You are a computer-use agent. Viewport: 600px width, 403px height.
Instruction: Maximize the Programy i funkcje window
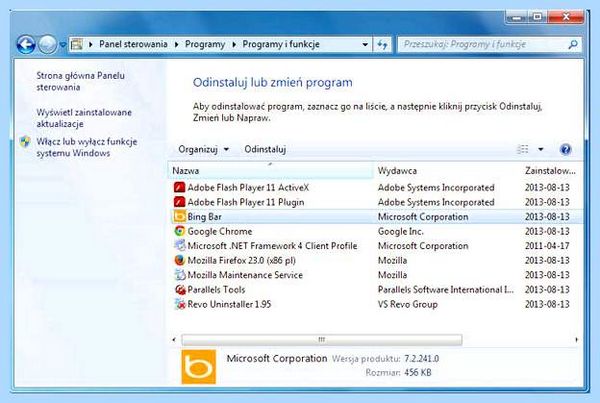(537, 17)
